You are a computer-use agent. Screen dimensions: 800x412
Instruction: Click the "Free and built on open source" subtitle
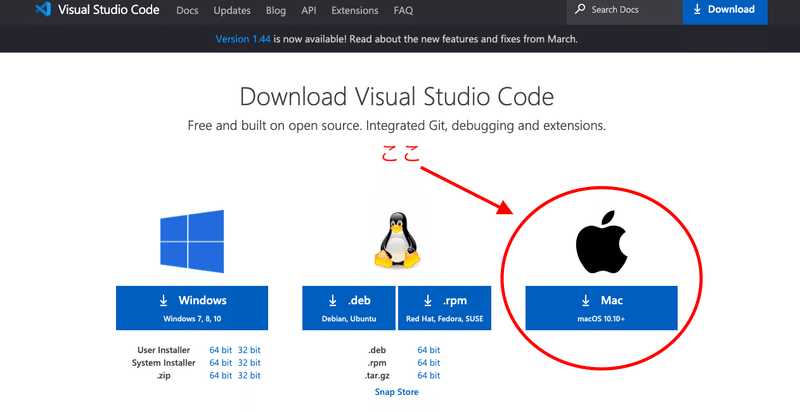(x=396, y=125)
